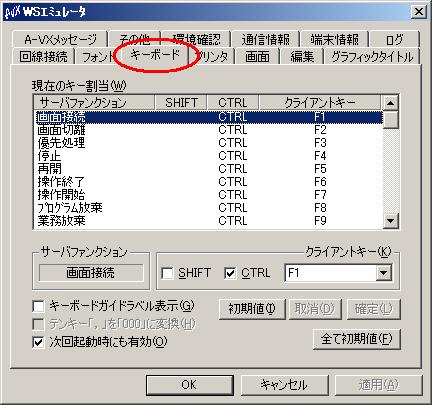Enable the SHIFT checkbox

tap(167, 273)
